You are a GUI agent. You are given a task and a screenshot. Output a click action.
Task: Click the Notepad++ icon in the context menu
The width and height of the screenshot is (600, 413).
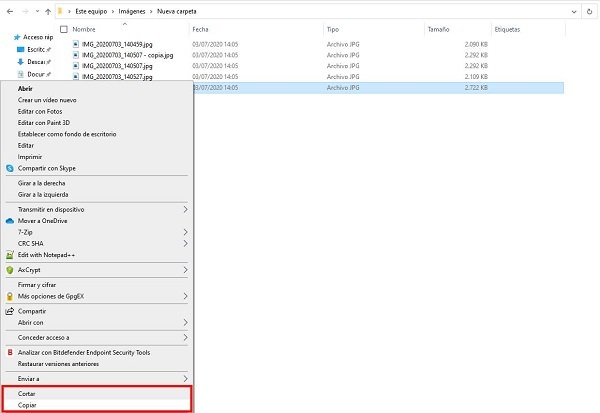9,254
